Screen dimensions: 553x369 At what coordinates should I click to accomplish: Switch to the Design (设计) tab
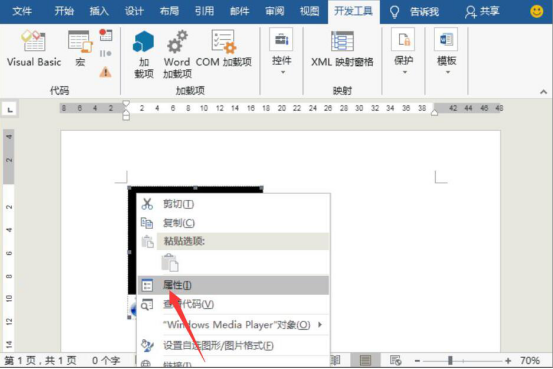[134, 12]
